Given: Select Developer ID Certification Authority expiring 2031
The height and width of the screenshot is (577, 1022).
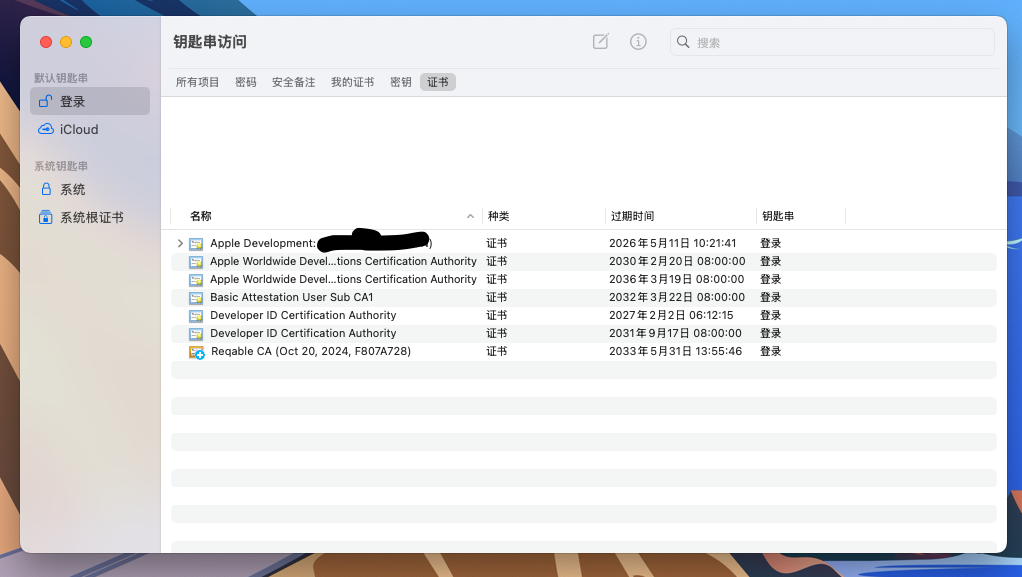Looking at the screenshot, I should (583, 333).
